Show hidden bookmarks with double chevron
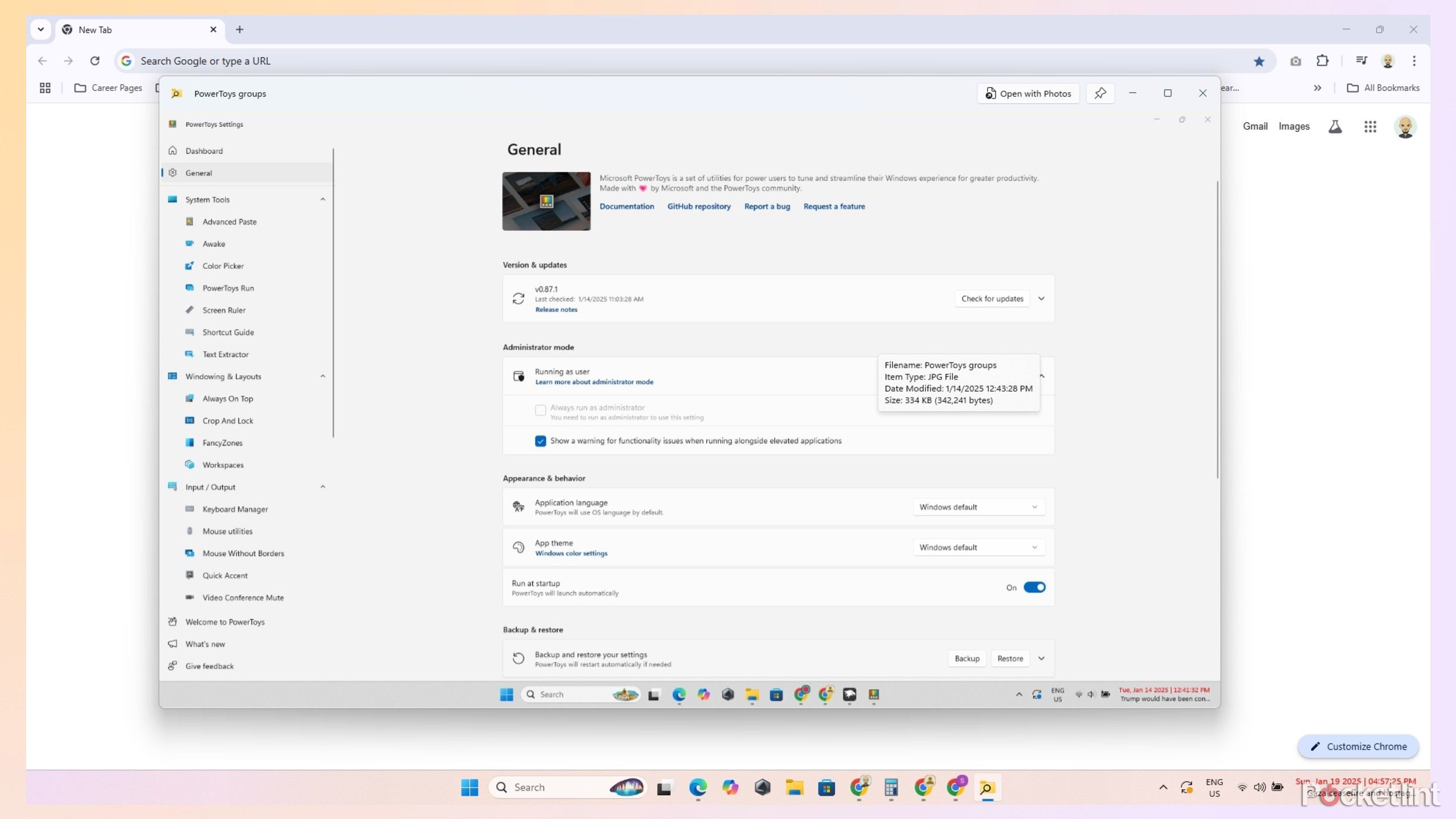 pos(1317,88)
